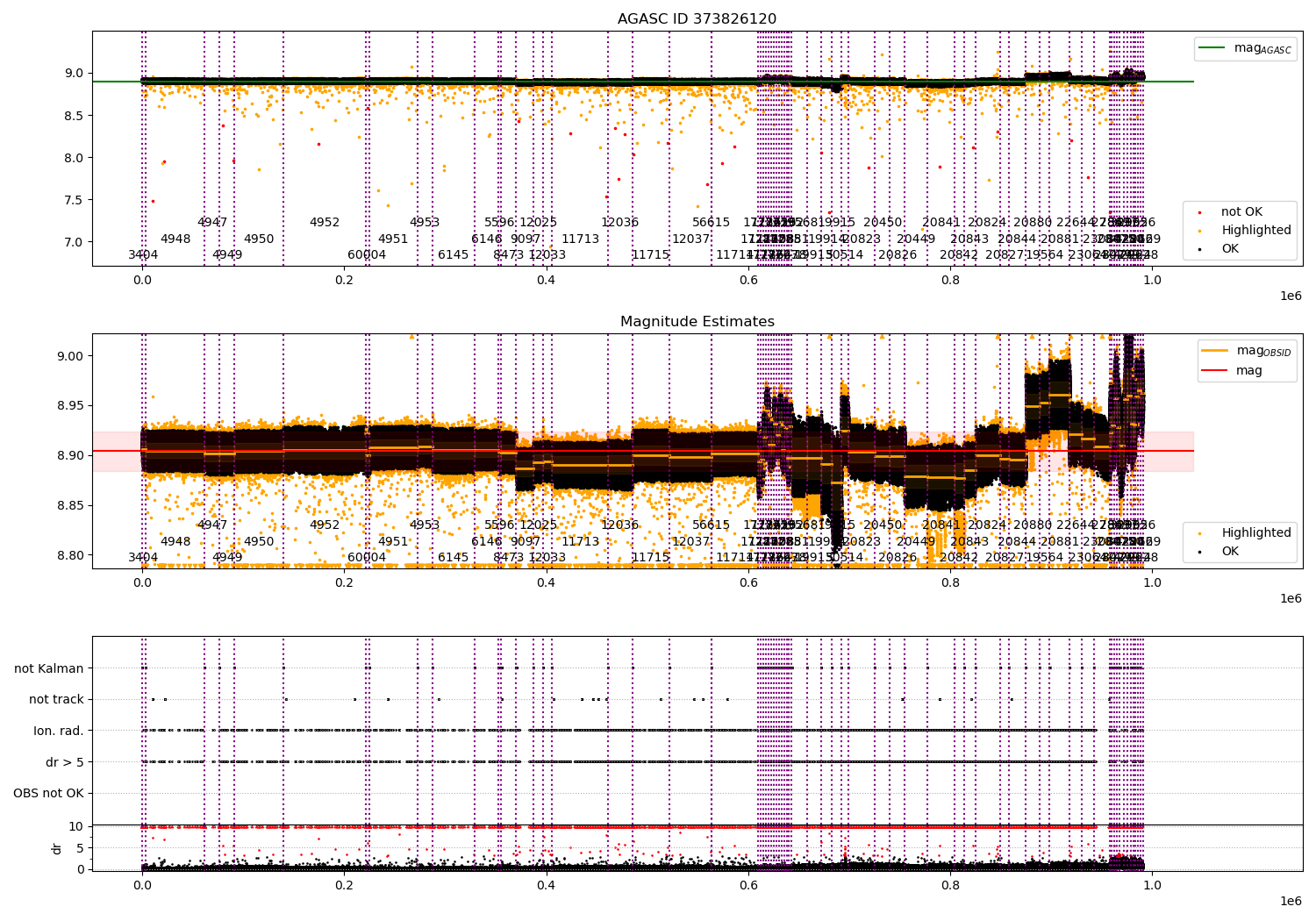Click the '8.5' y-tick in AGASC ID plot
Viewport: 1316px width, 921px height.
coord(74,116)
